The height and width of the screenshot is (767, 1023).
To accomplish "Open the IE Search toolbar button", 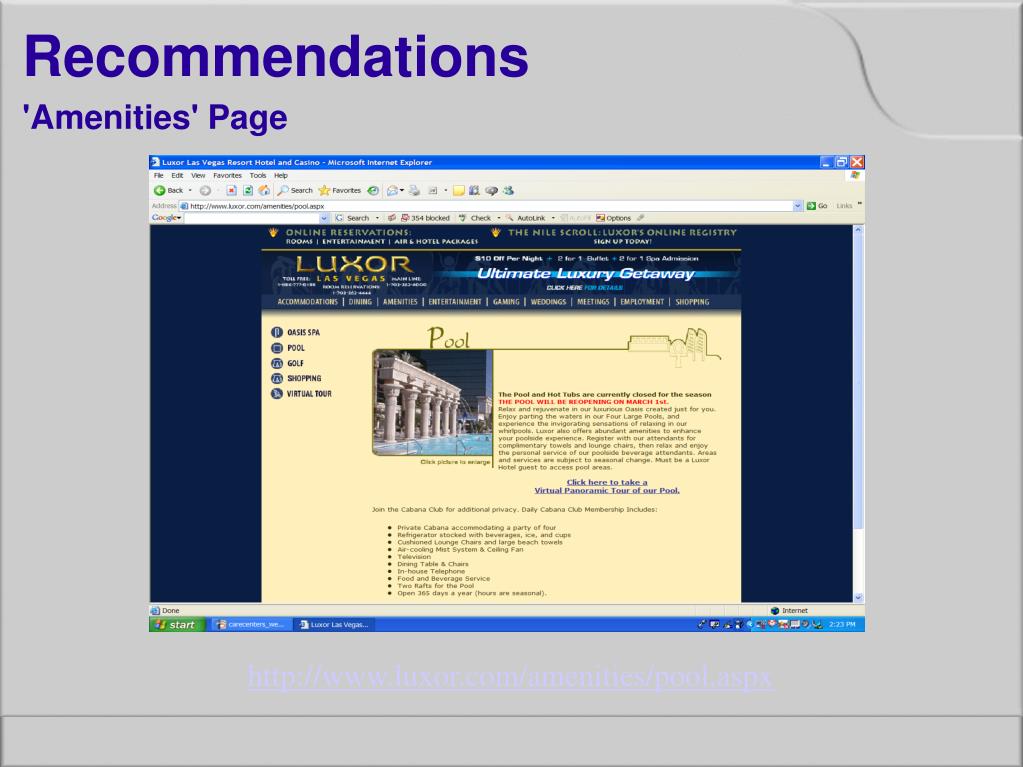I will 295,190.
